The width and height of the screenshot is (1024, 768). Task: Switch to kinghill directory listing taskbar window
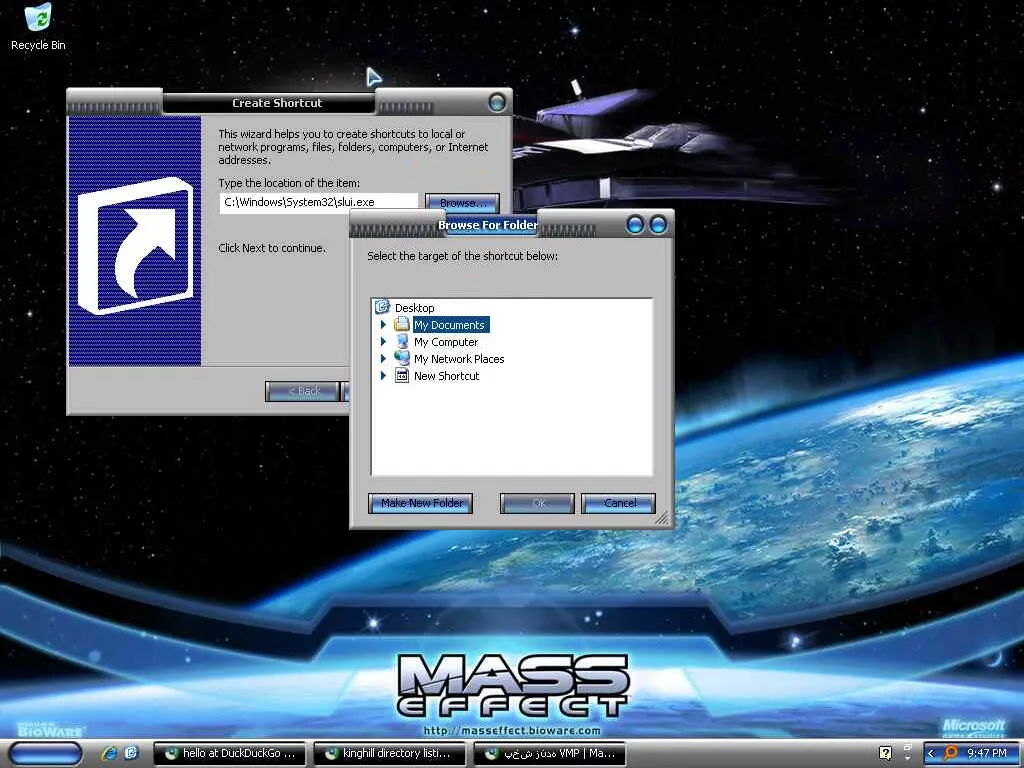tap(389, 753)
